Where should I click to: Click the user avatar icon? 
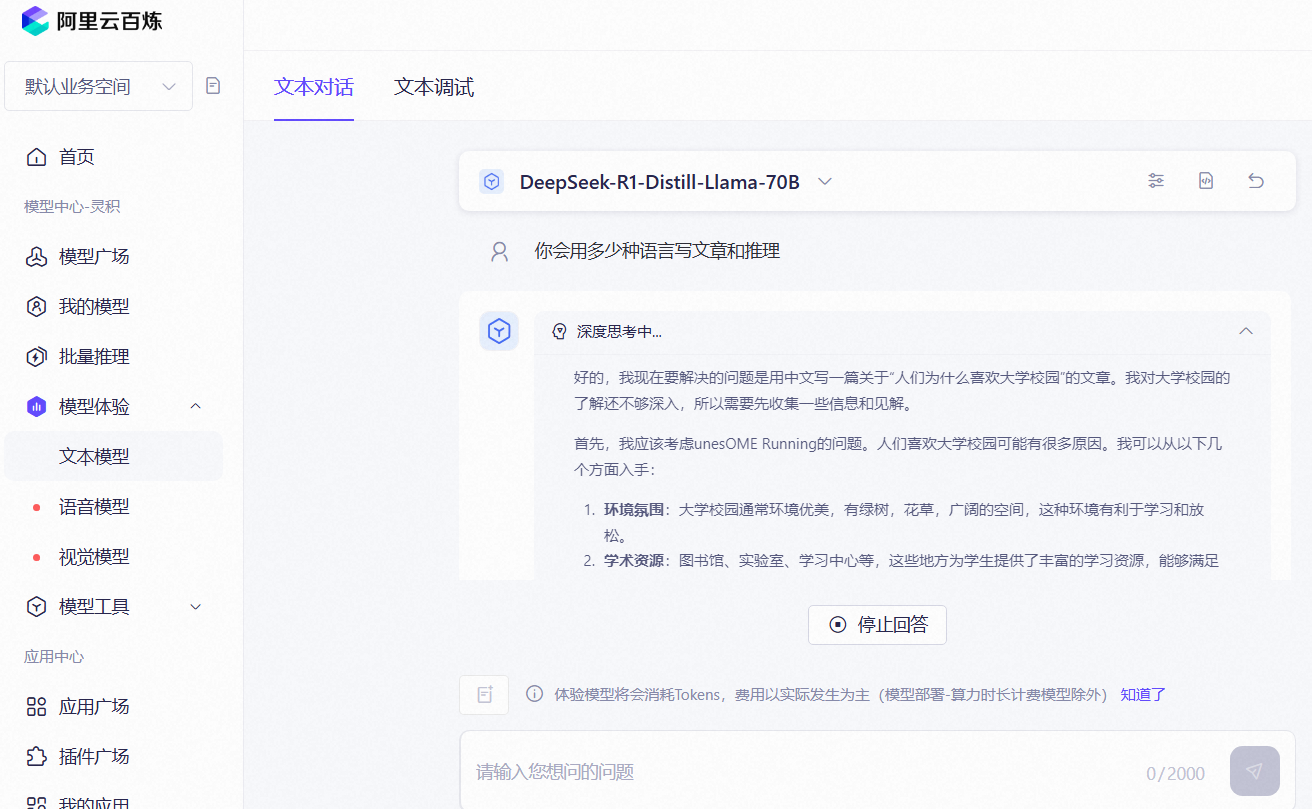tap(499, 251)
